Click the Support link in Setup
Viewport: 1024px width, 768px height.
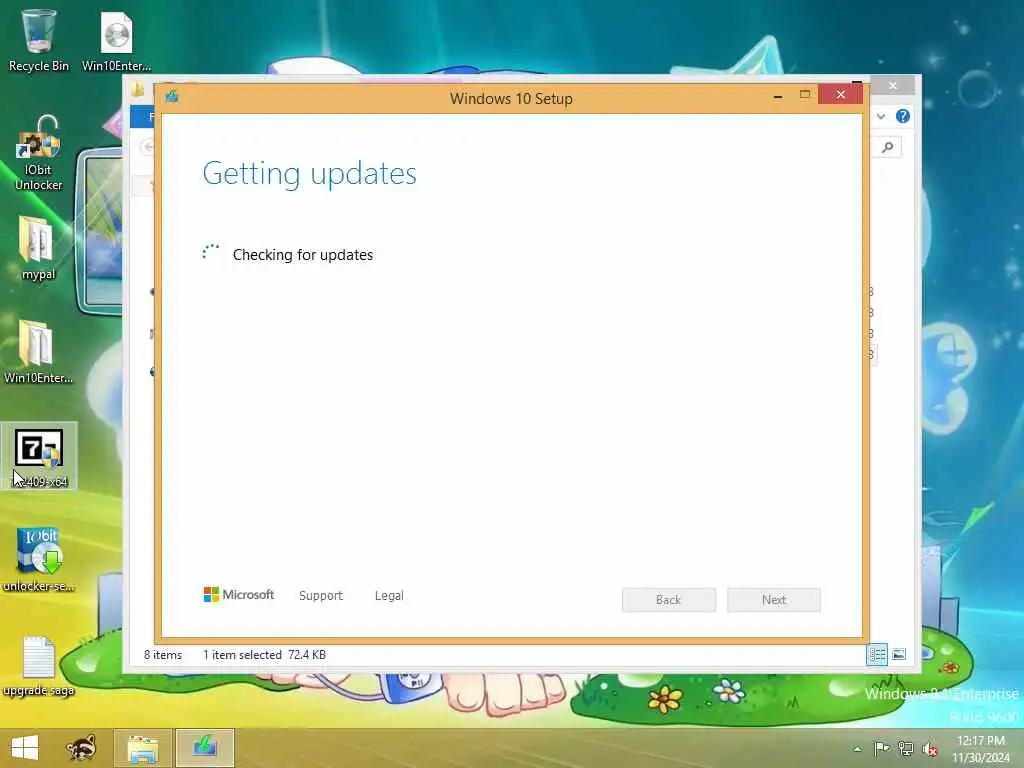pos(321,596)
